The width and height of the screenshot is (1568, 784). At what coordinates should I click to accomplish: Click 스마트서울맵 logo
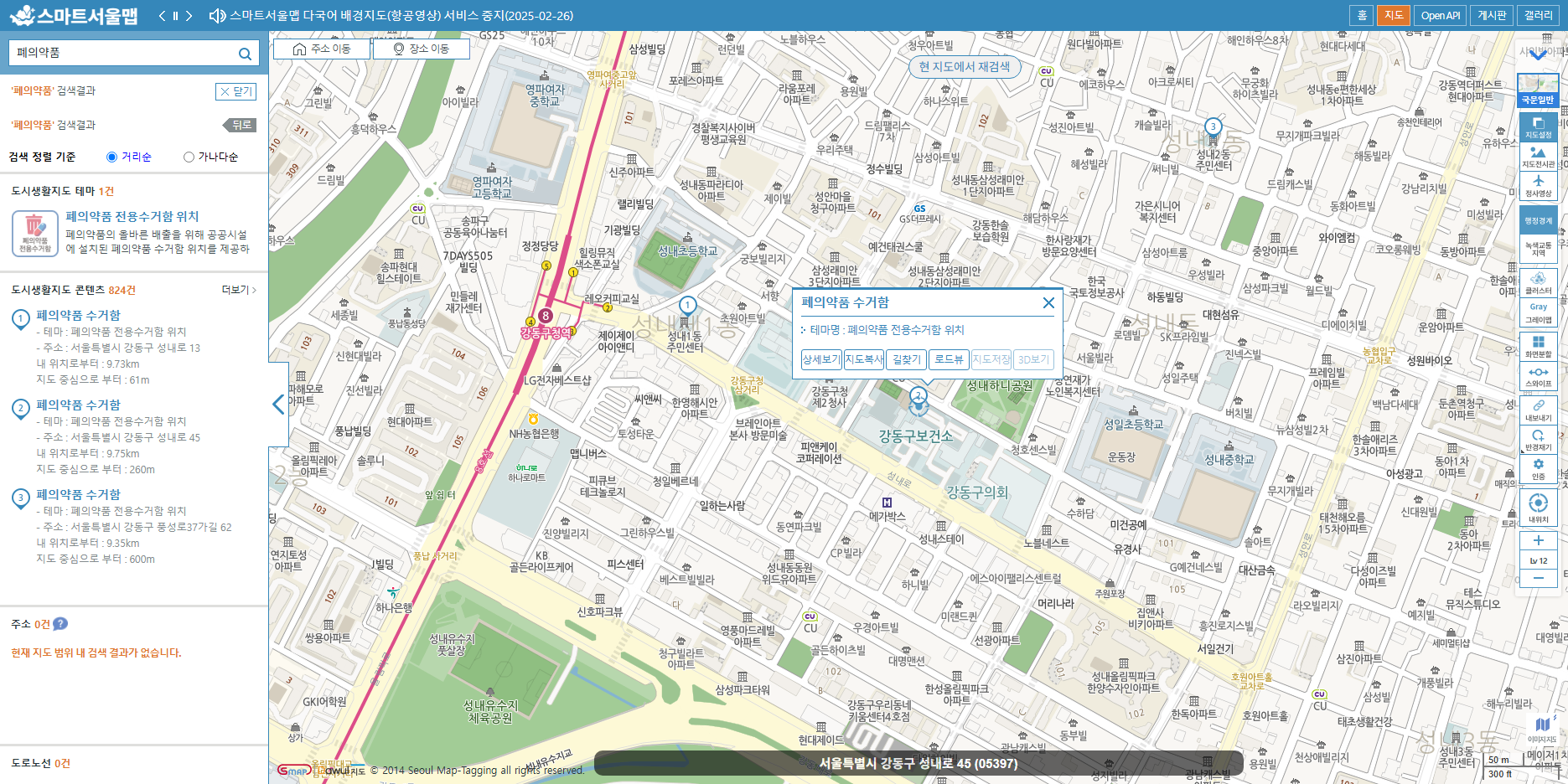click(x=74, y=16)
